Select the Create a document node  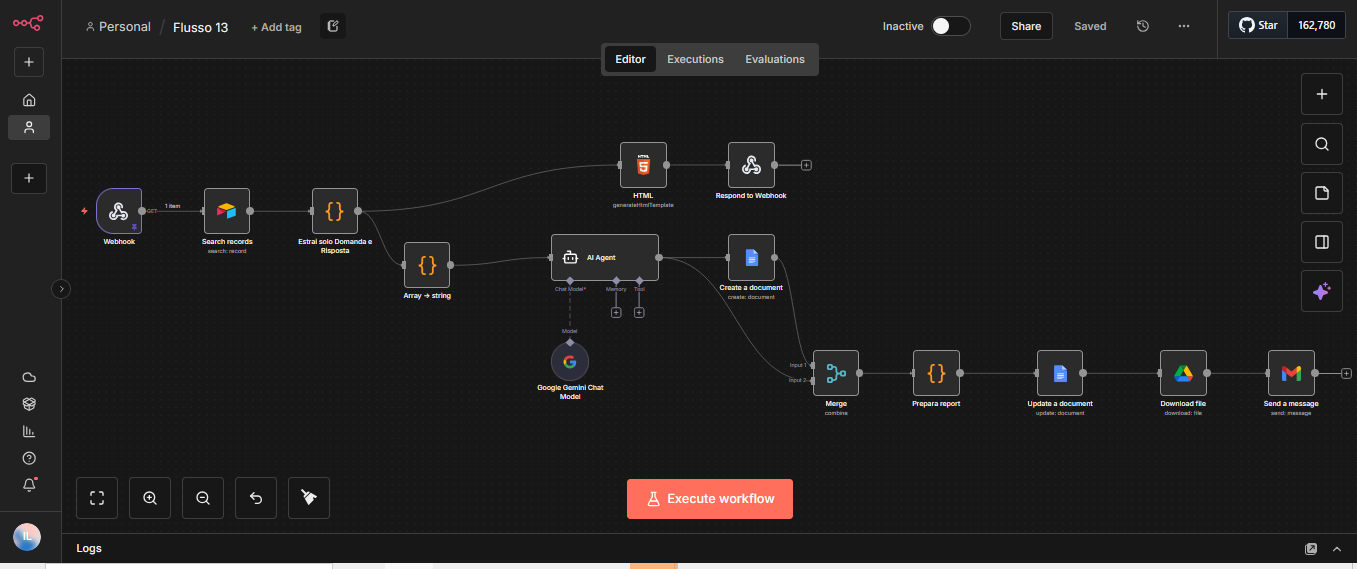coord(751,257)
